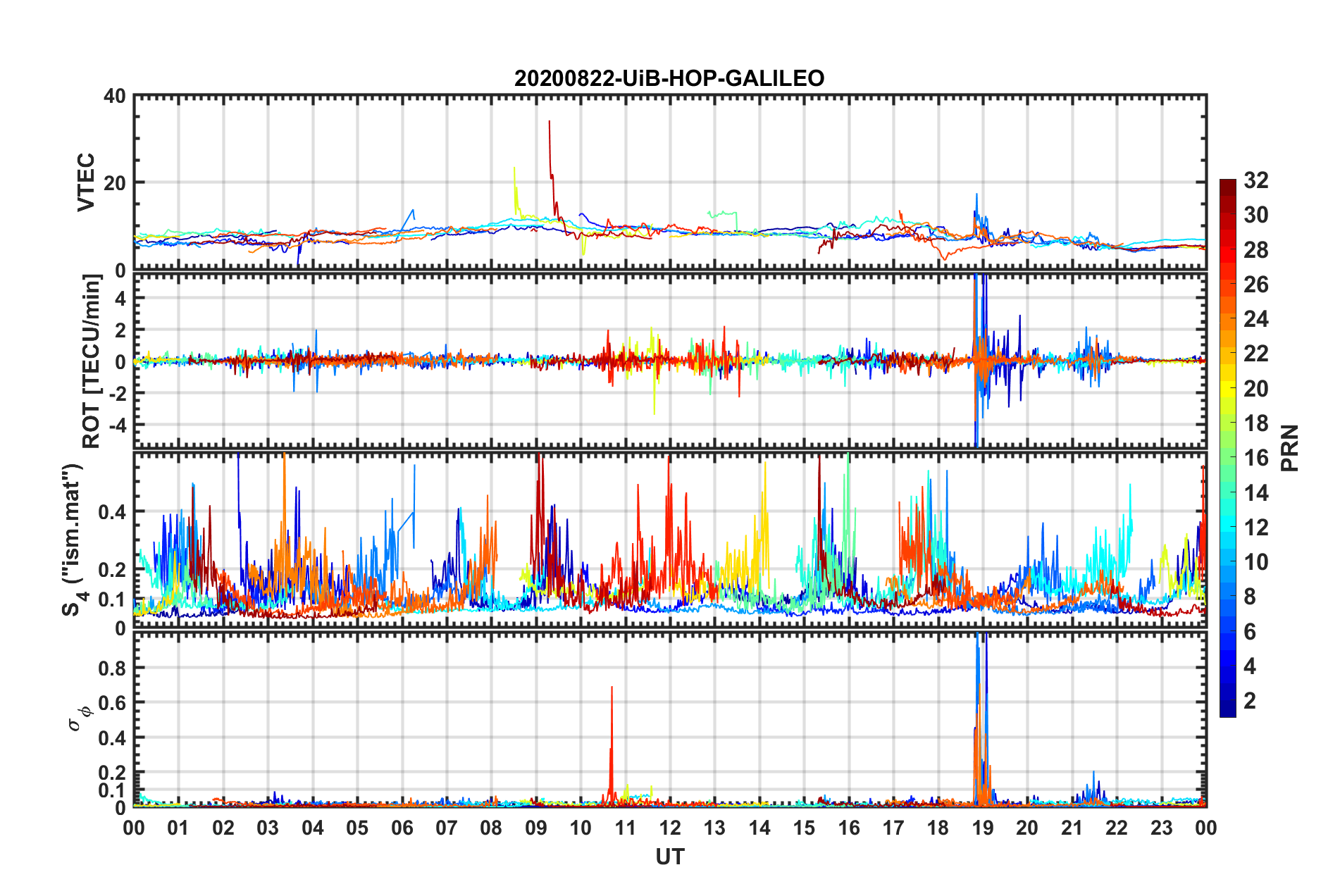Click inside the S4 plot panel

tap(670, 540)
